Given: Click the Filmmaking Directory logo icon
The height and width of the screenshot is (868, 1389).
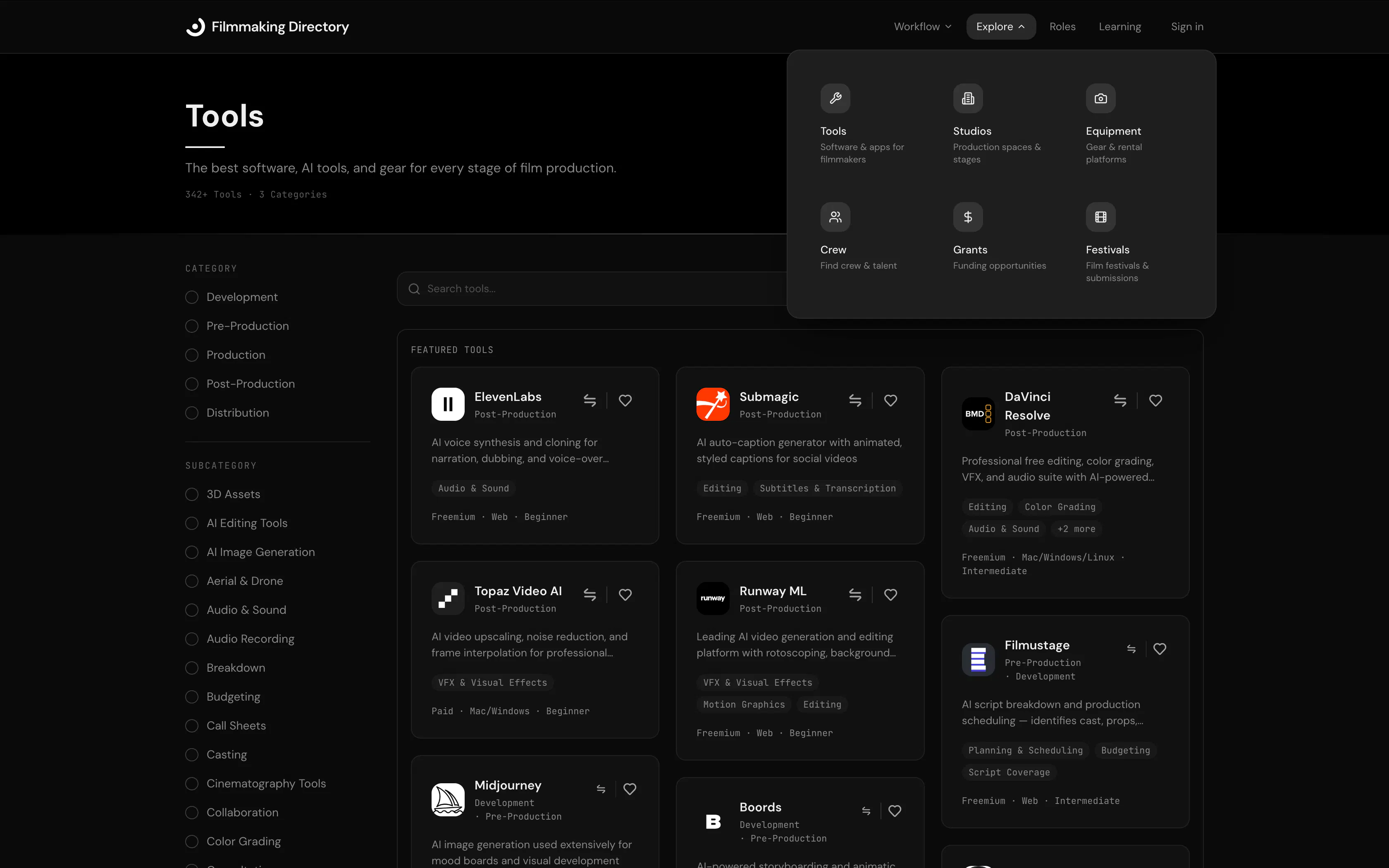Looking at the screenshot, I should [195, 26].
